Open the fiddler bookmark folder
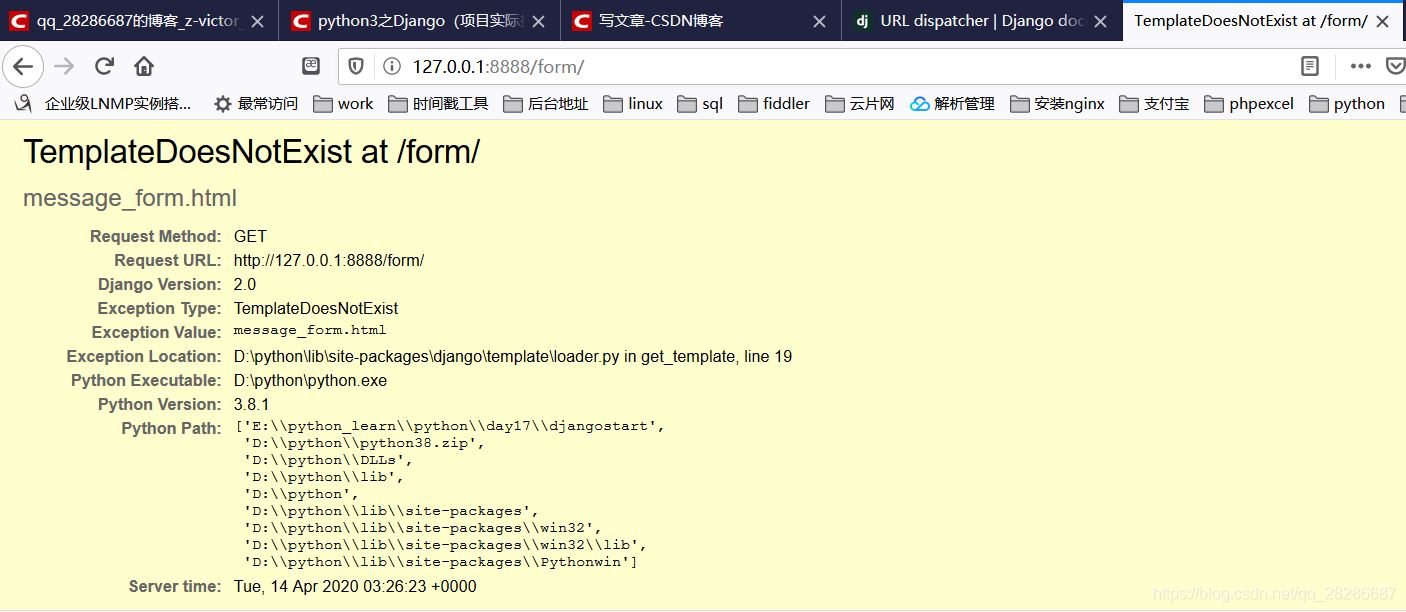1406x612 pixels. tap(774, 103)
